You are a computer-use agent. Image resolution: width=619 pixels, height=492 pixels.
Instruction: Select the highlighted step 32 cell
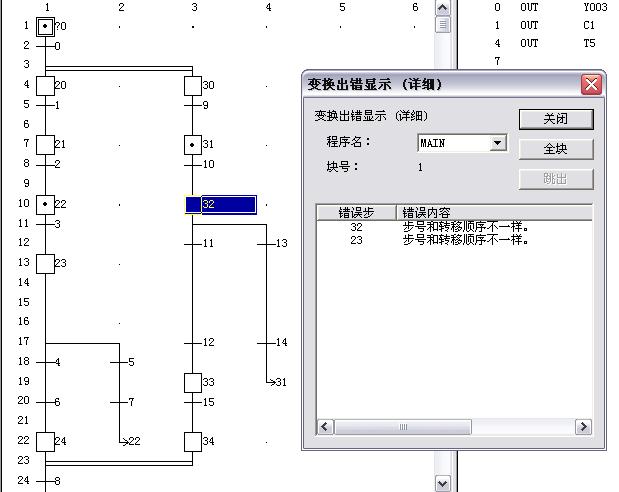[x=221, y=204]
